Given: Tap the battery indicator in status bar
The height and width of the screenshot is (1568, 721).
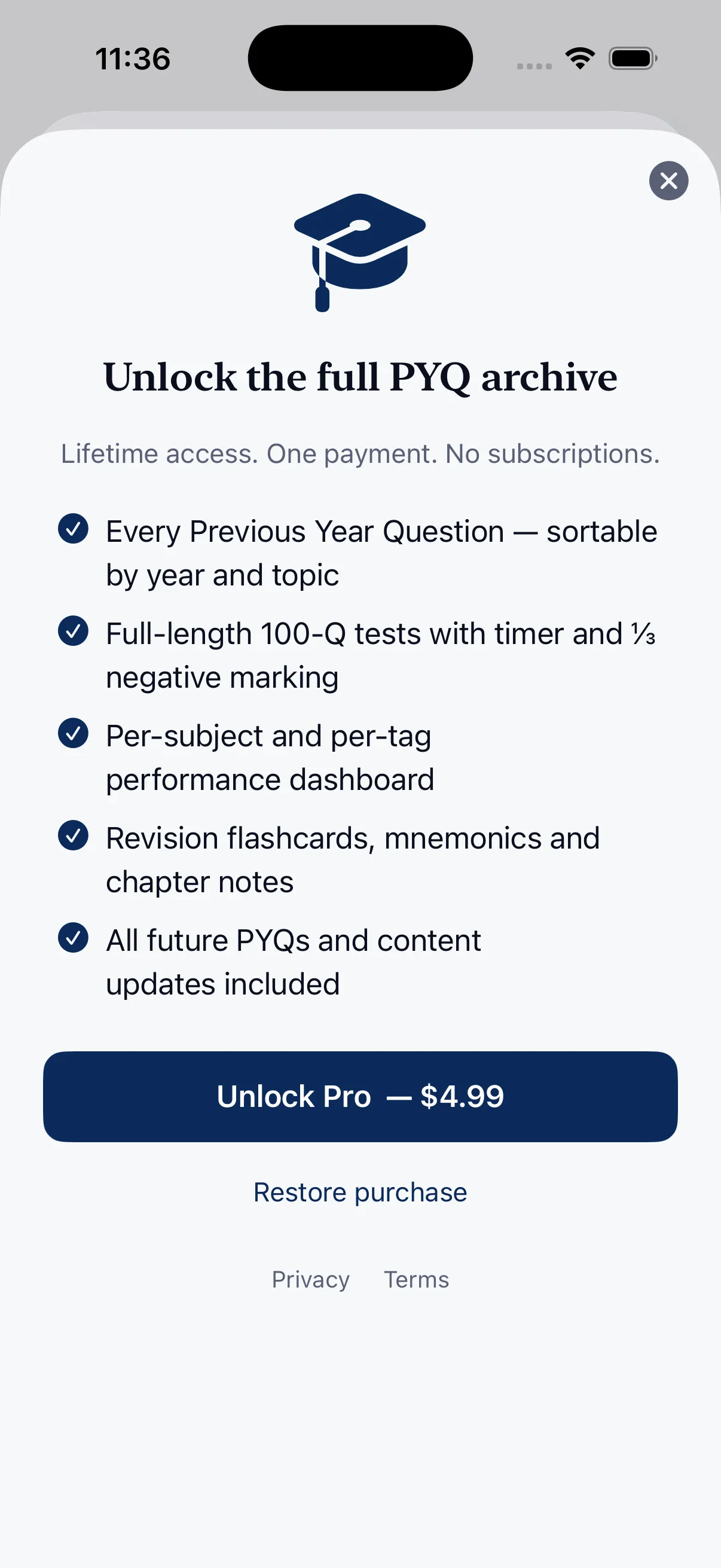Looking at the screenshot, I should click(633, 59).
